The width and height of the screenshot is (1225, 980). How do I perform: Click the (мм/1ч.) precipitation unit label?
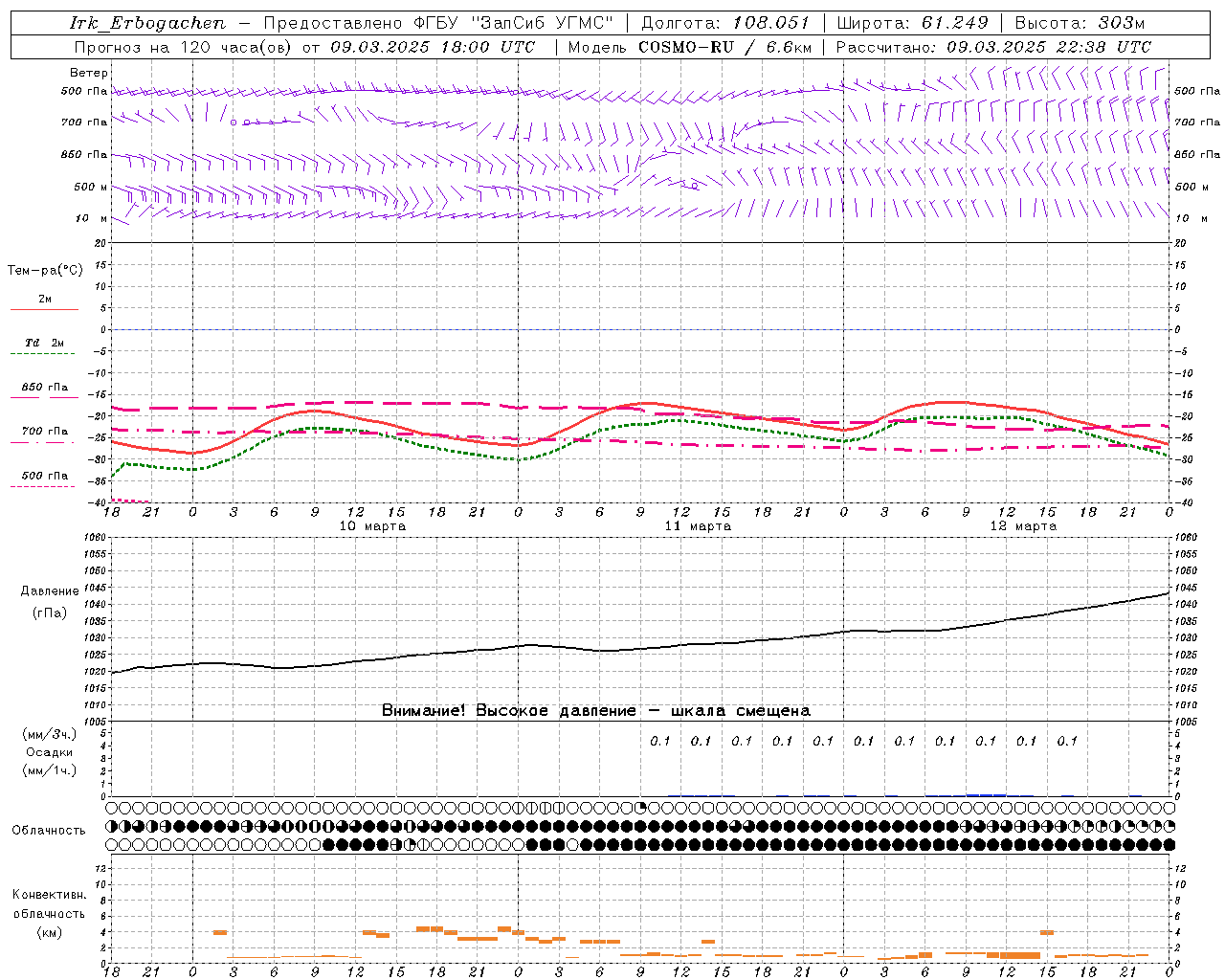pyautogui.click(x=50, y=770)
